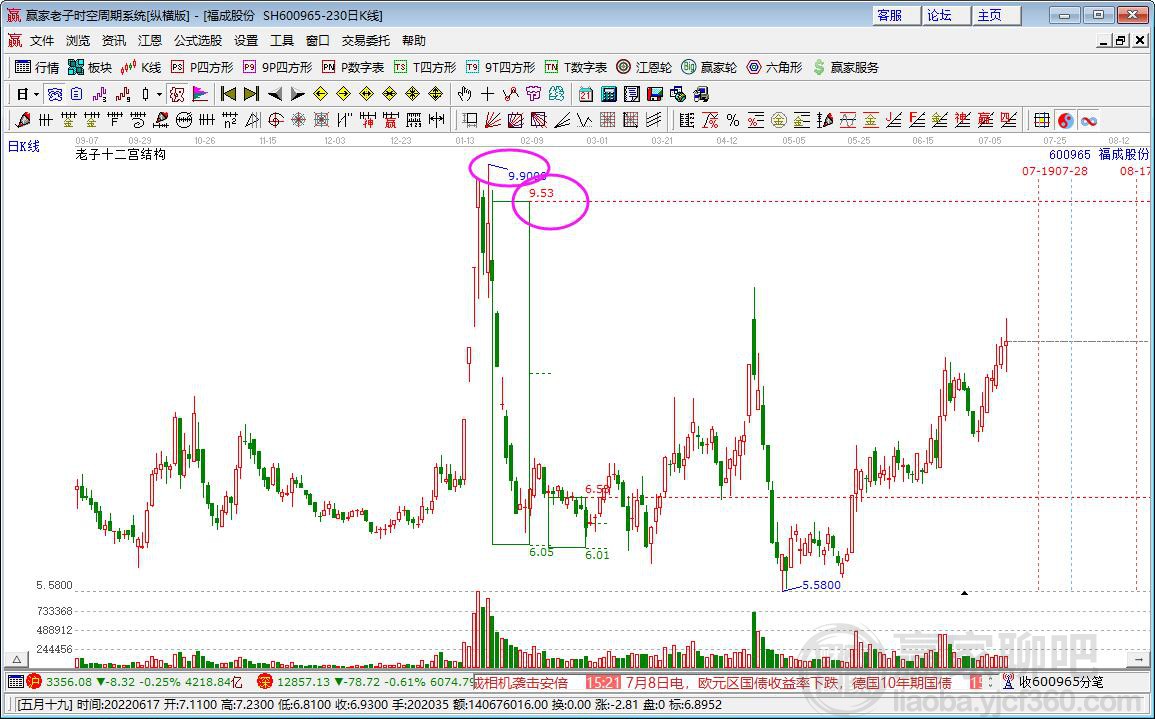Open the P四方形 tool

(x=202, y=68)
